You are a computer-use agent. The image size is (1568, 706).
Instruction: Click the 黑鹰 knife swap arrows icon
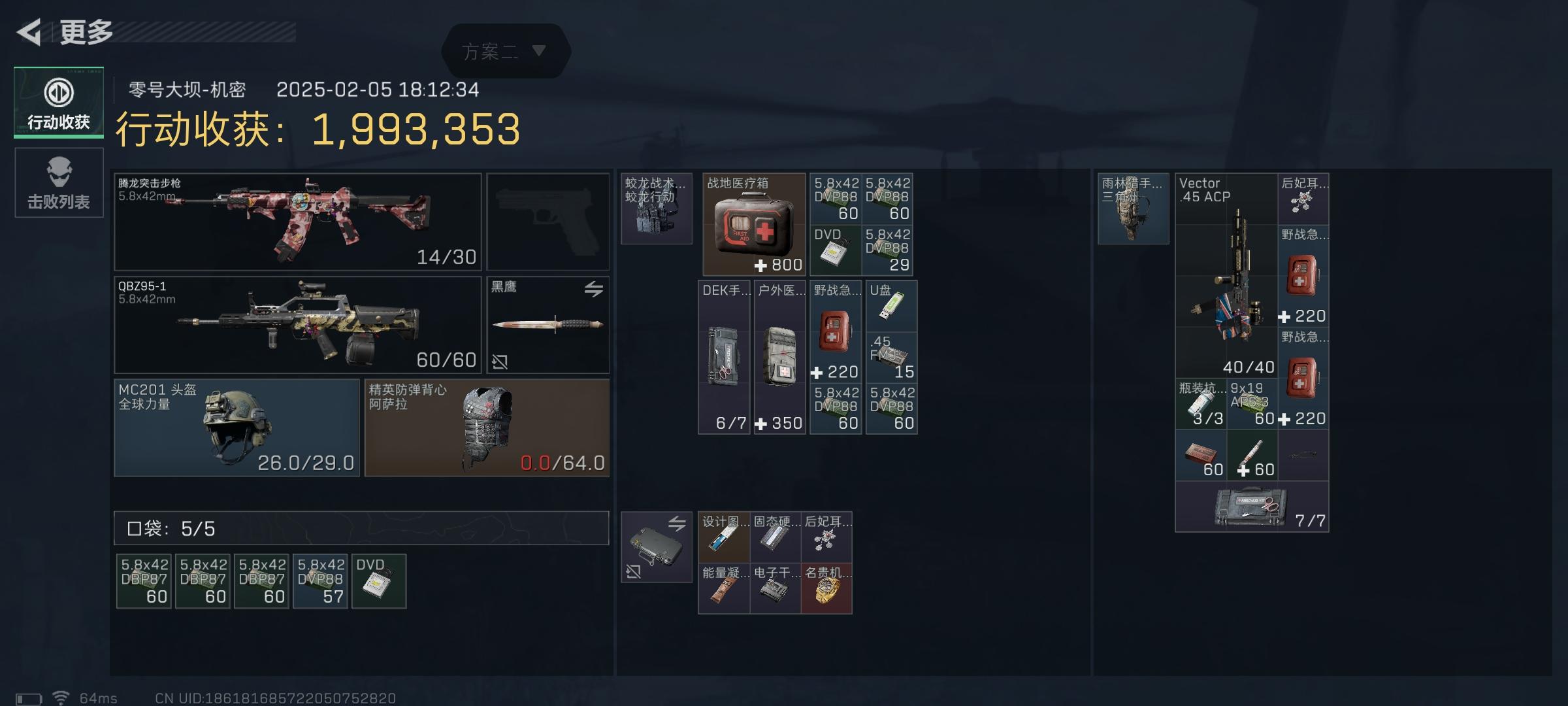593,288
